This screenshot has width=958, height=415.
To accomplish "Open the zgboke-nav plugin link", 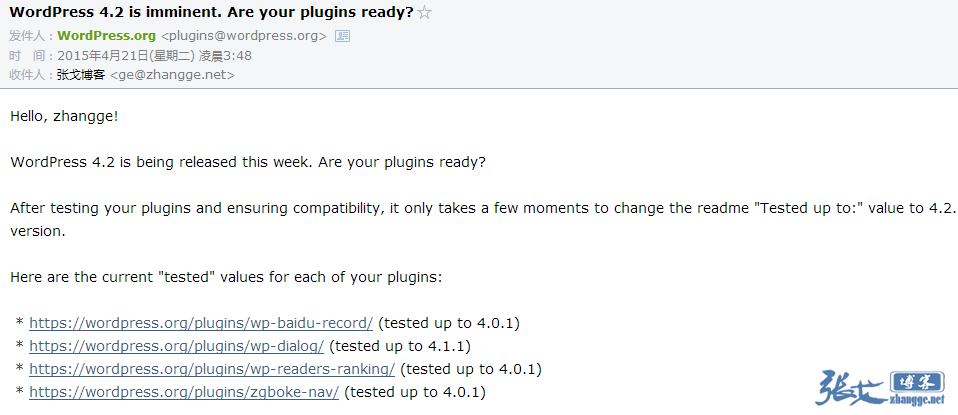I will pyautogui.click(x=184, y=392).
